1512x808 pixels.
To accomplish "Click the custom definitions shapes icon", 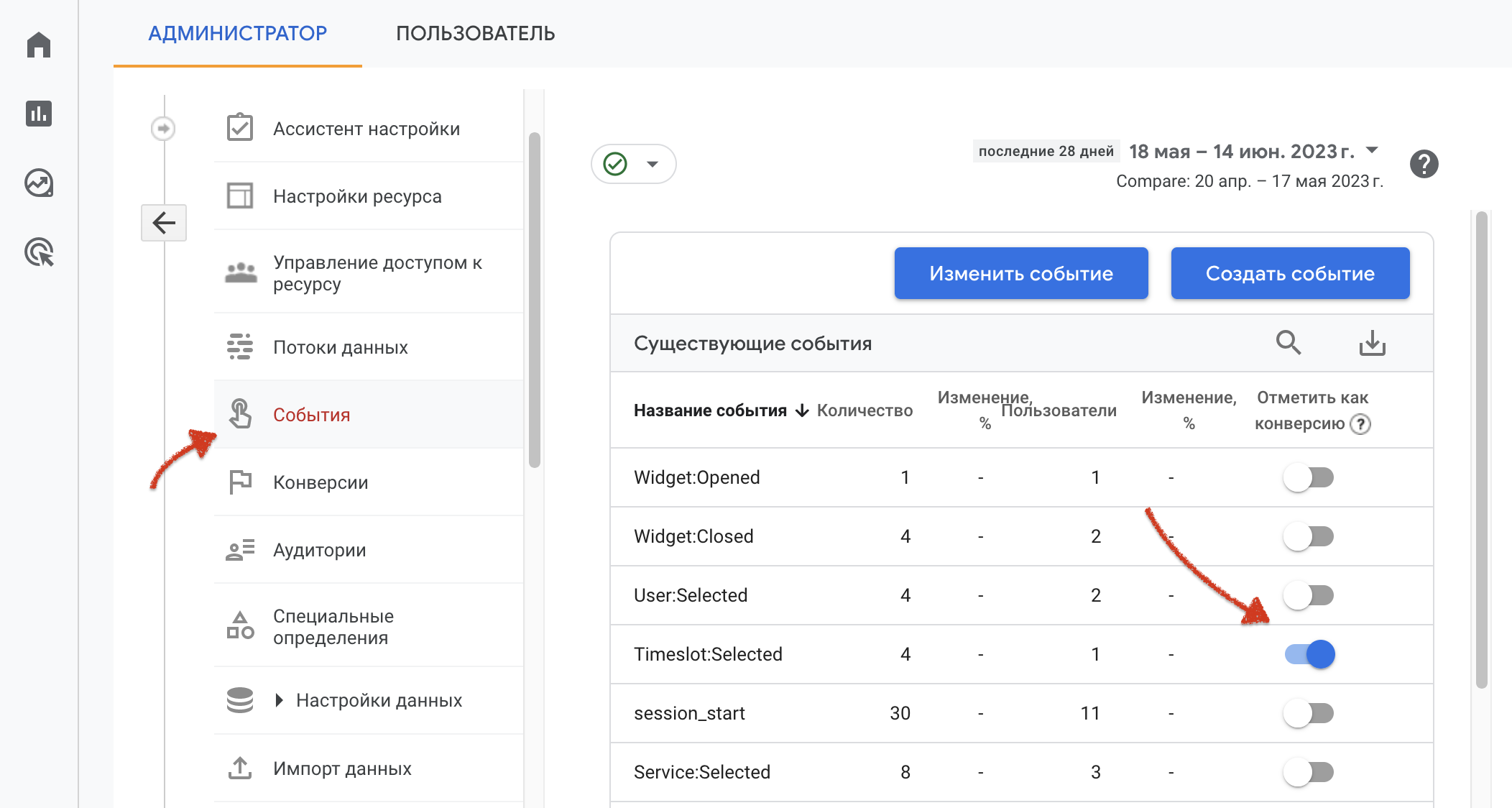I will pos(240,625).
